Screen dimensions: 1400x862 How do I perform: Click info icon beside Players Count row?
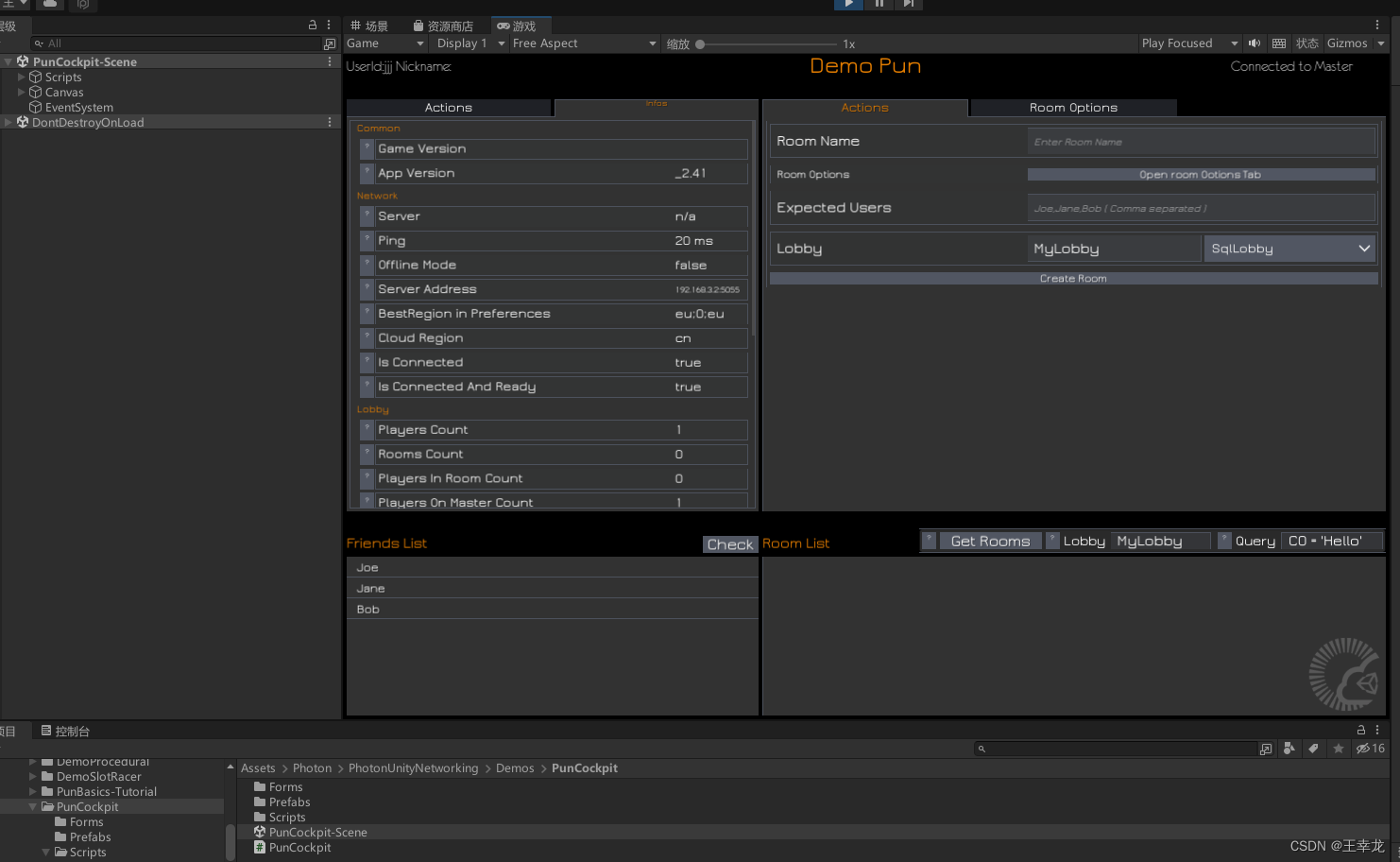coord(367,430)
